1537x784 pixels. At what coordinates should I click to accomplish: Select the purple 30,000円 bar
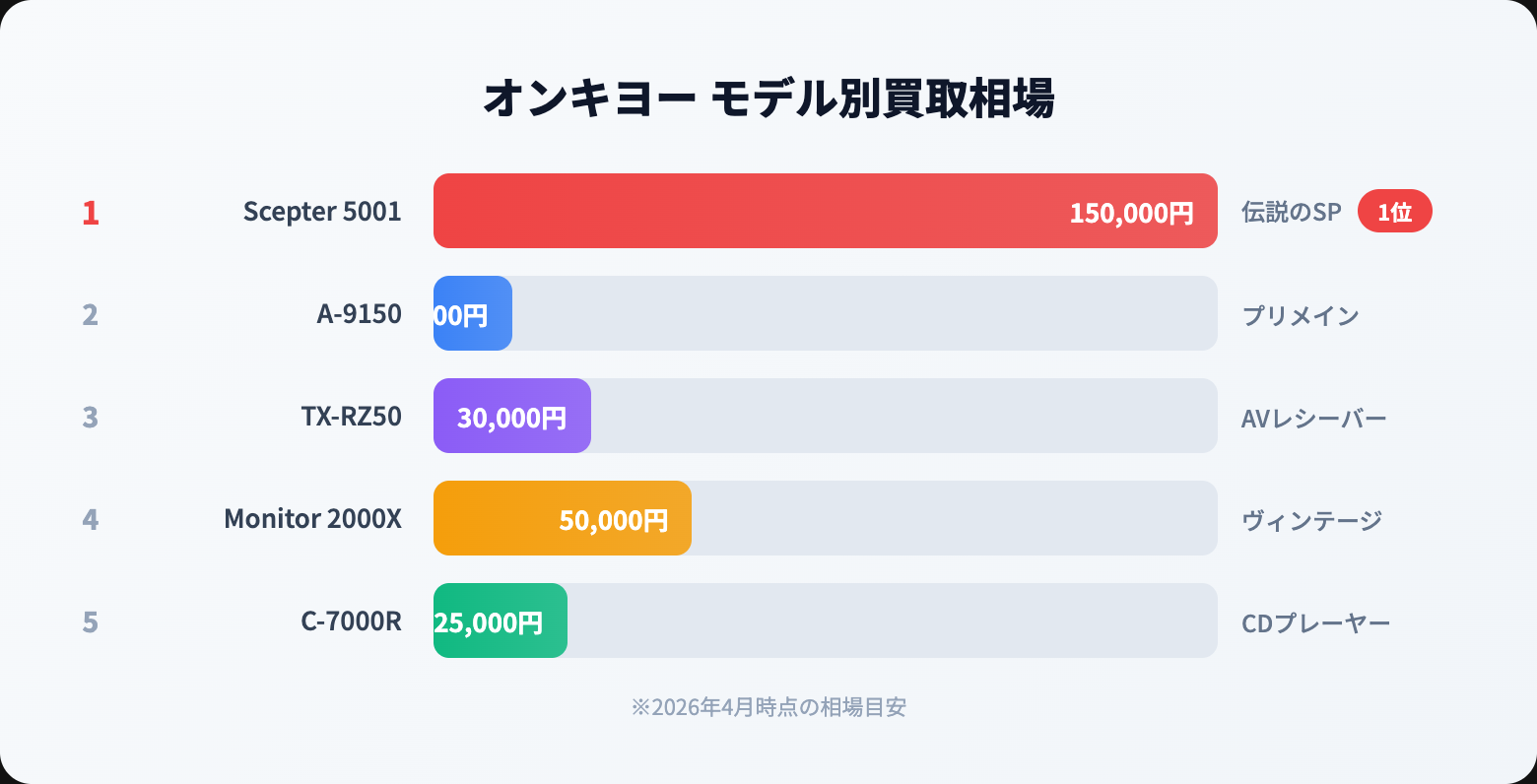(x=511, y=417)
